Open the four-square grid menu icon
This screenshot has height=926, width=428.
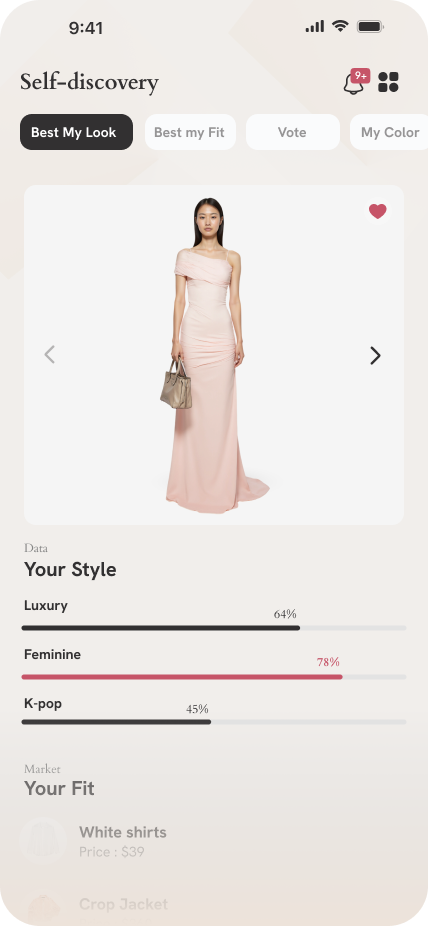click(388, 82)
